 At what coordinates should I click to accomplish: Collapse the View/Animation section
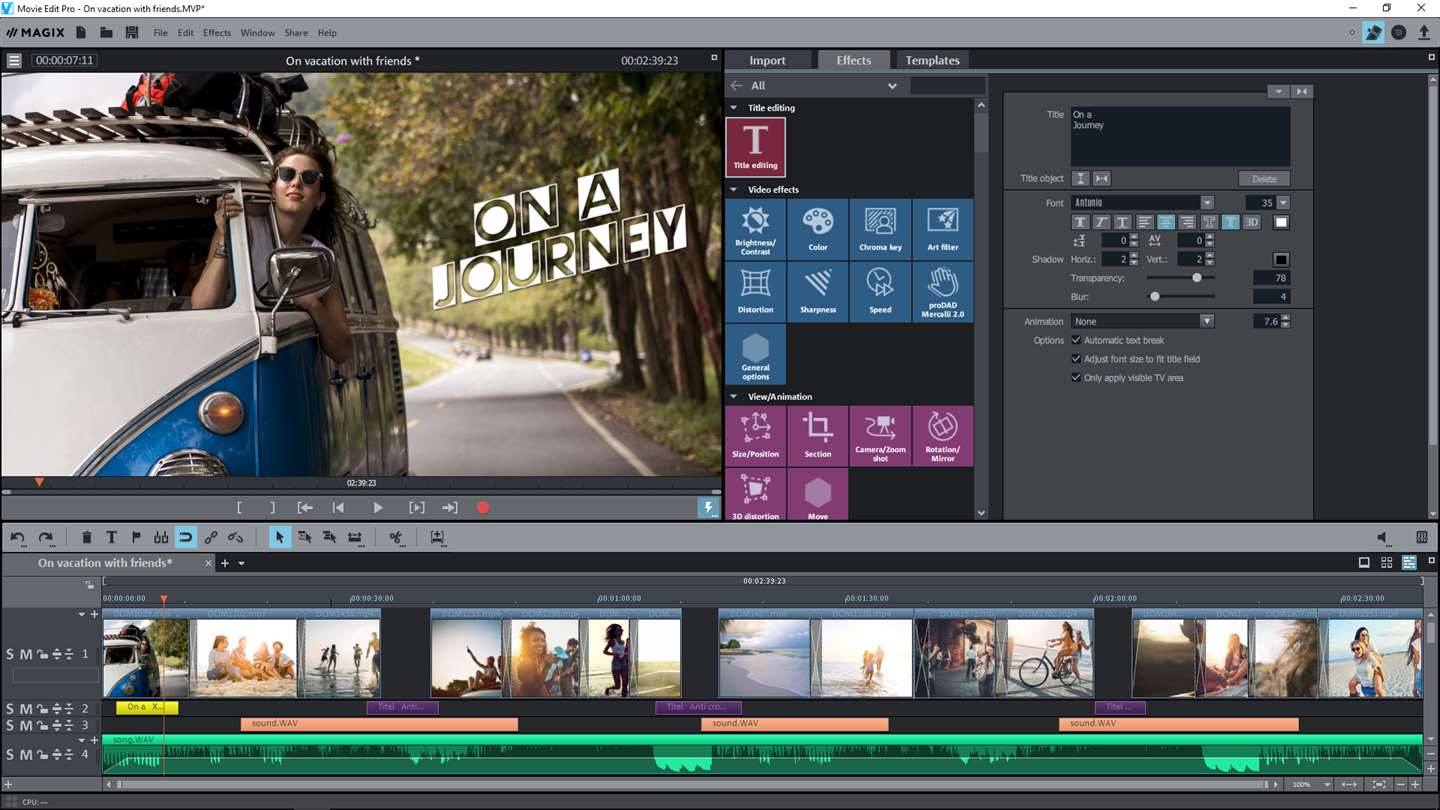(x=734, y=397)
